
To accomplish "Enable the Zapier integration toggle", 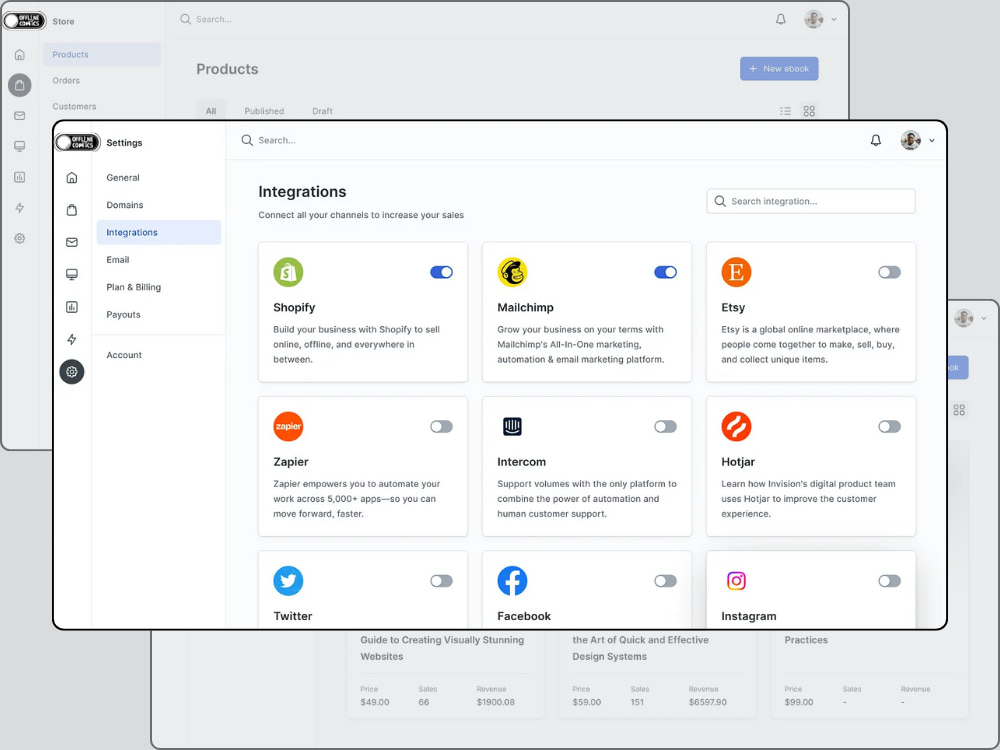I will click(441, 427).
